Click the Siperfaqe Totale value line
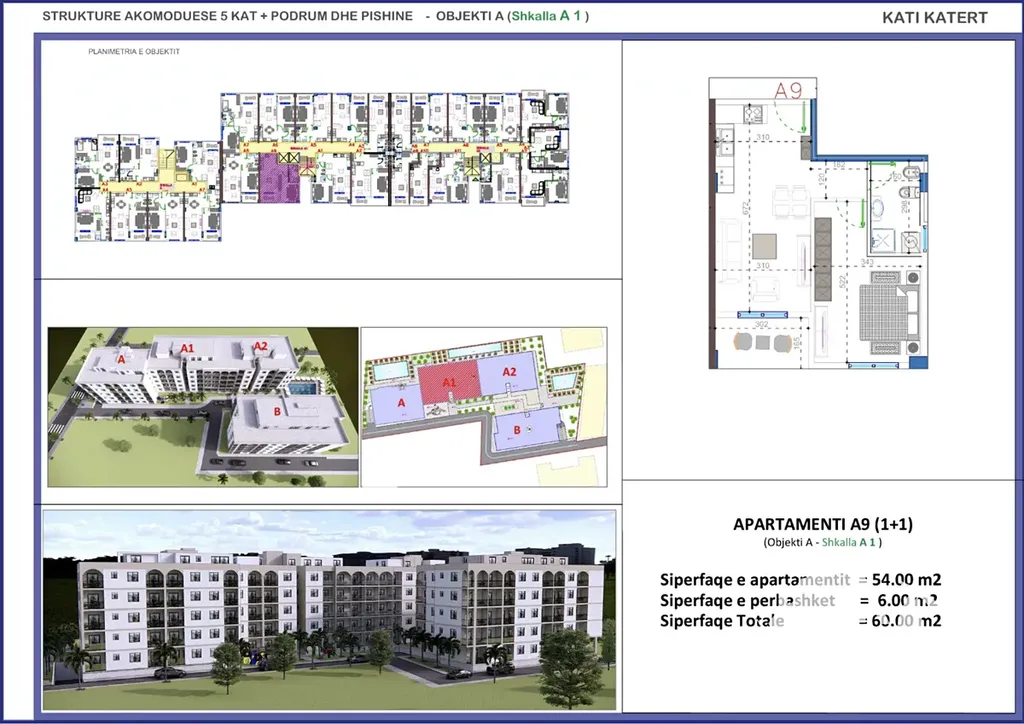This screenshot has height=724, width=1024. [800, 621]
